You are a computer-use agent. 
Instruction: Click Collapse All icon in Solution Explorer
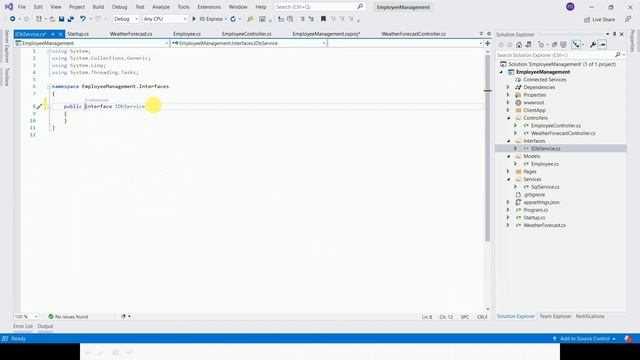[554, 44]
